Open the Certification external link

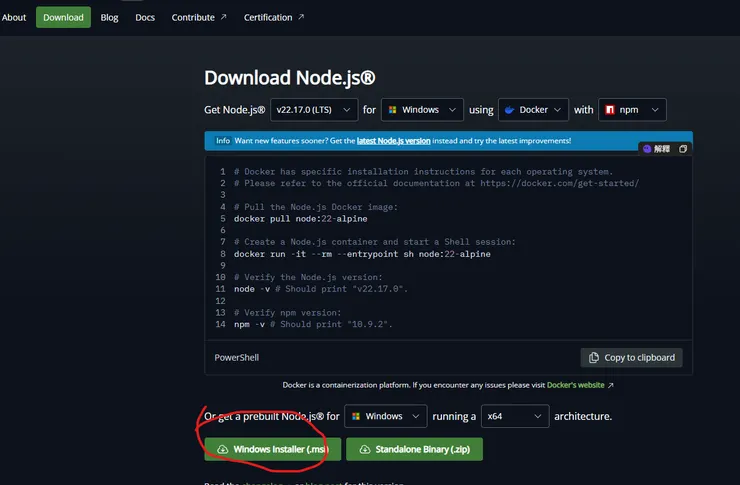274,17
